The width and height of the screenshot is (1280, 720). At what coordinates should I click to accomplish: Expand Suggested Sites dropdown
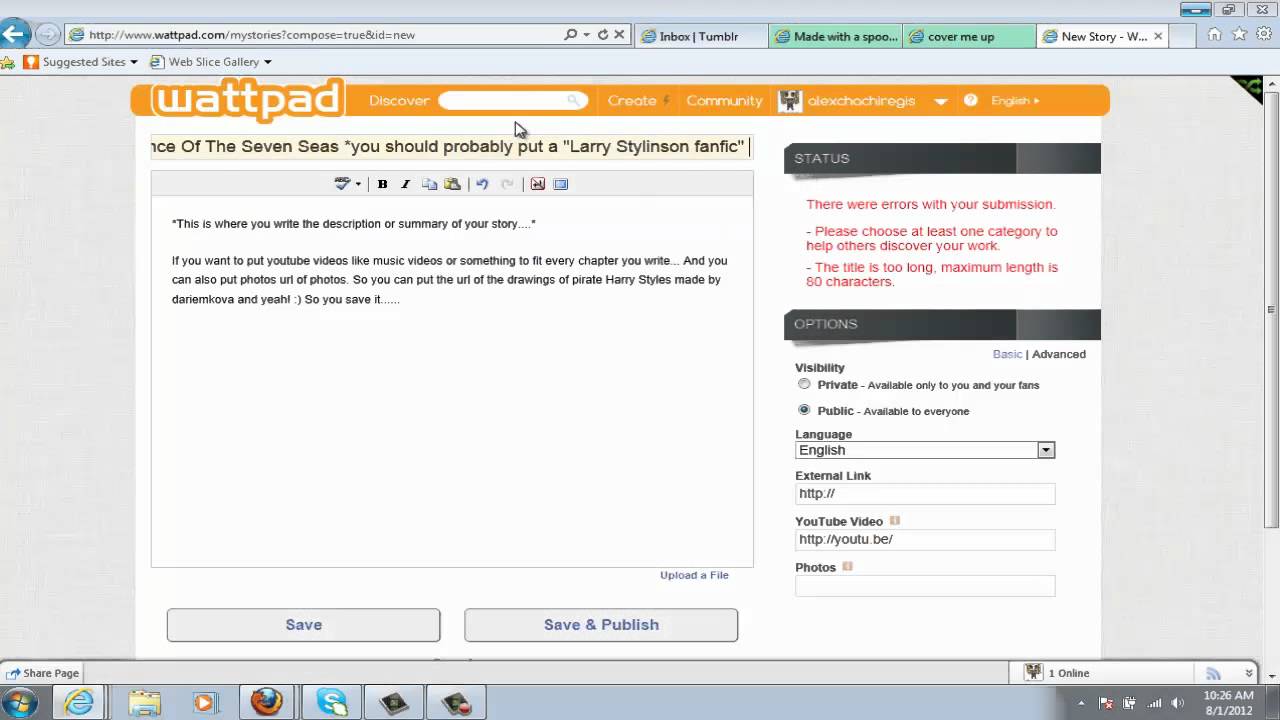click(134, 62)
